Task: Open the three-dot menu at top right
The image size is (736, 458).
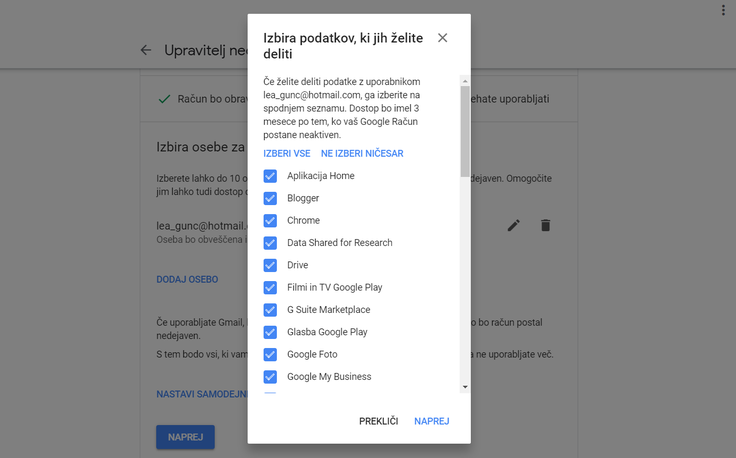Action: 723,10
